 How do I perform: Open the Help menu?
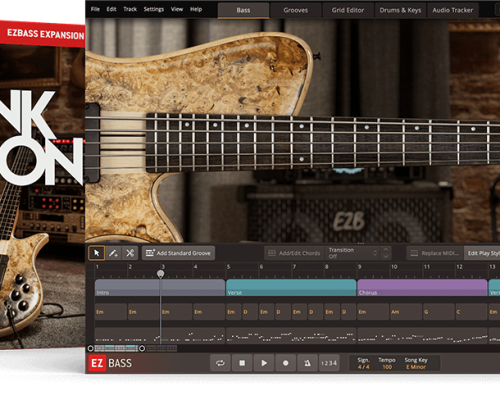point(196,9)
